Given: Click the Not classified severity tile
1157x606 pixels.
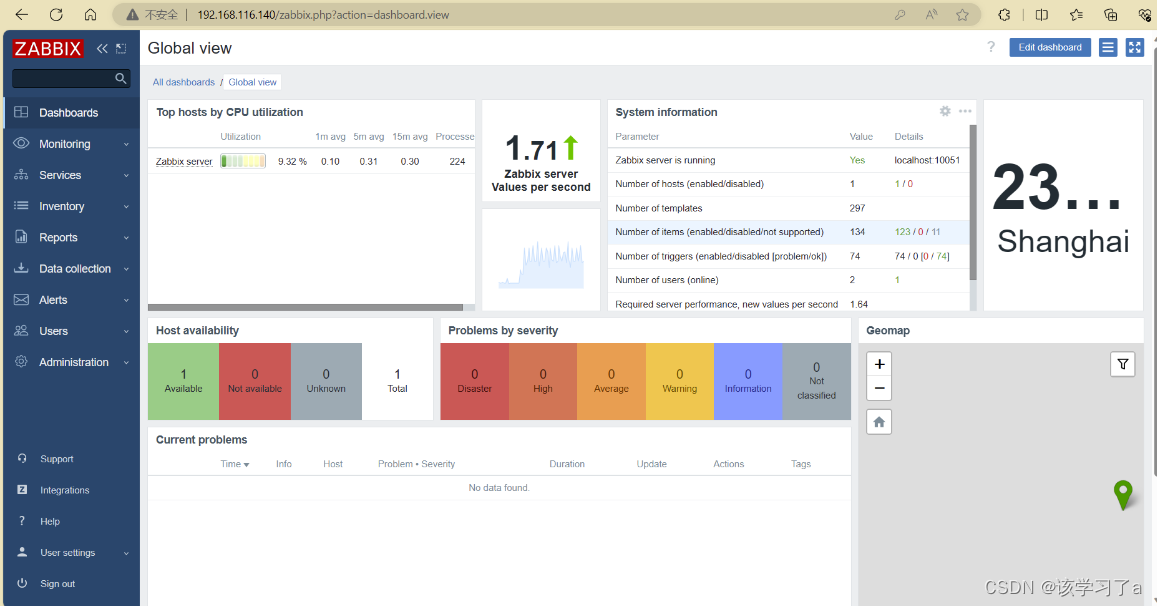Looking at the screenshot, I should click(816, 382).
